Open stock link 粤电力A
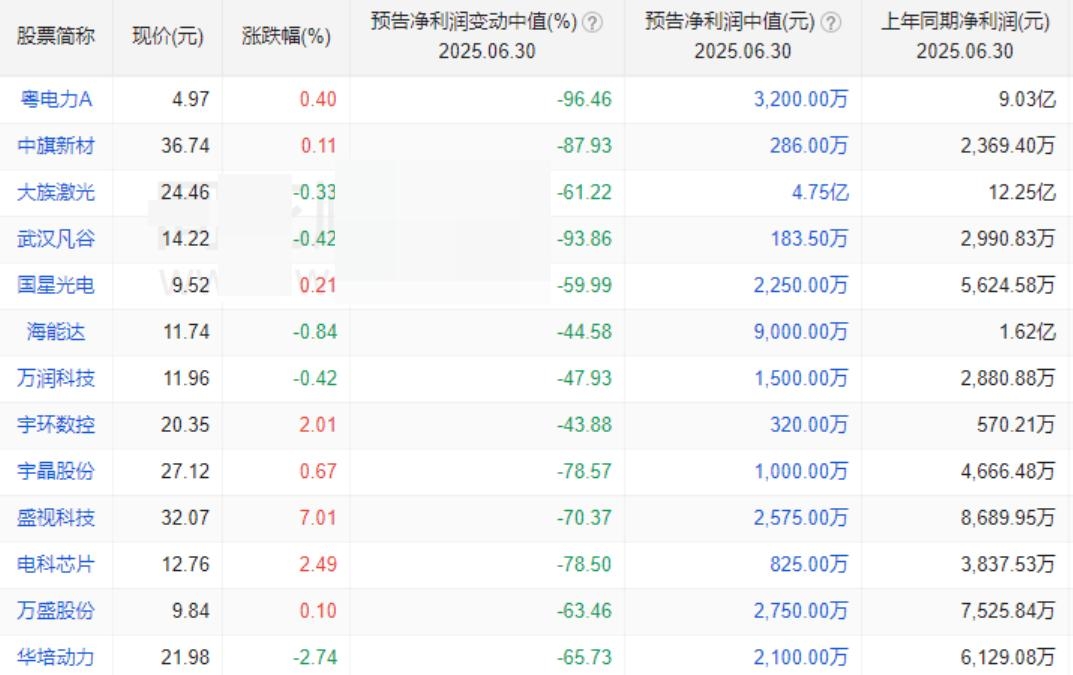The width and height of the screenshot is (1073, 675). coord(56,99)
